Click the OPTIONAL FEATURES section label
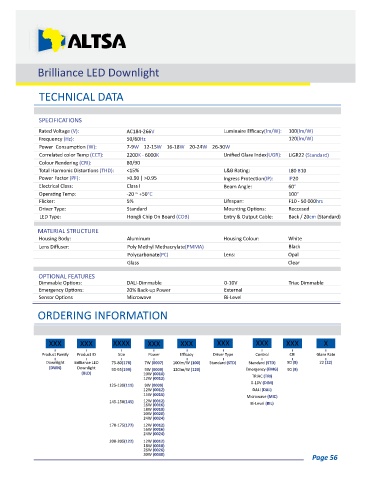 coord(67,276)
